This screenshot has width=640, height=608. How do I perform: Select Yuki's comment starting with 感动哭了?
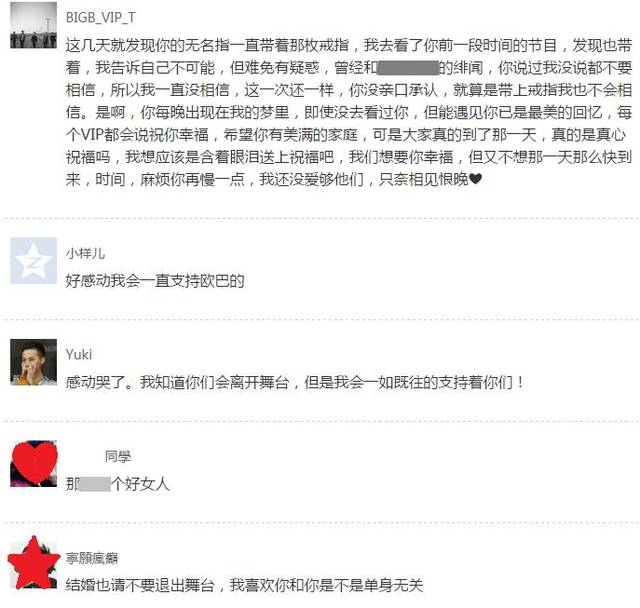click(295, 382)
